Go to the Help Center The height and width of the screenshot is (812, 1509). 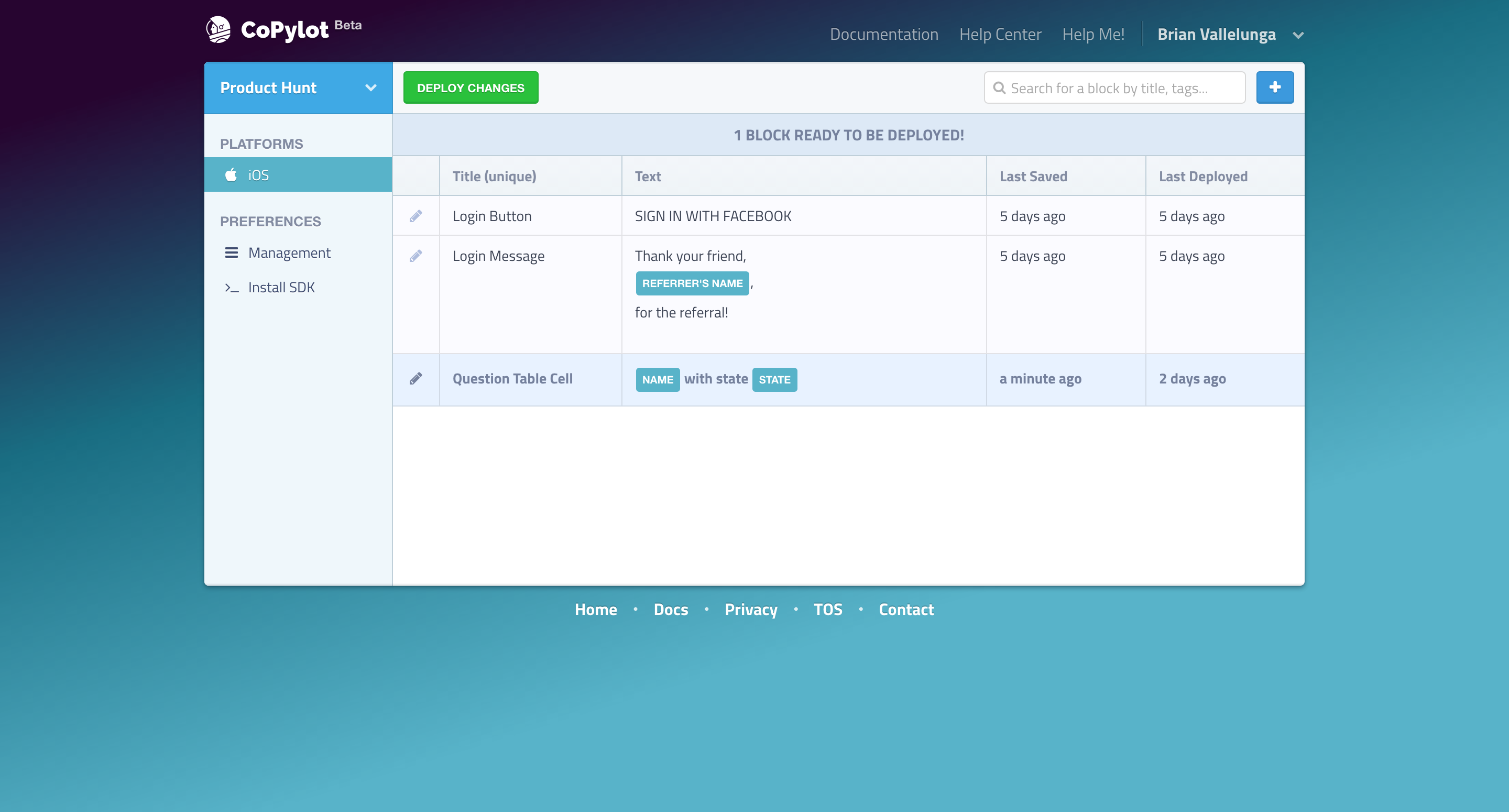point(1000,35)
